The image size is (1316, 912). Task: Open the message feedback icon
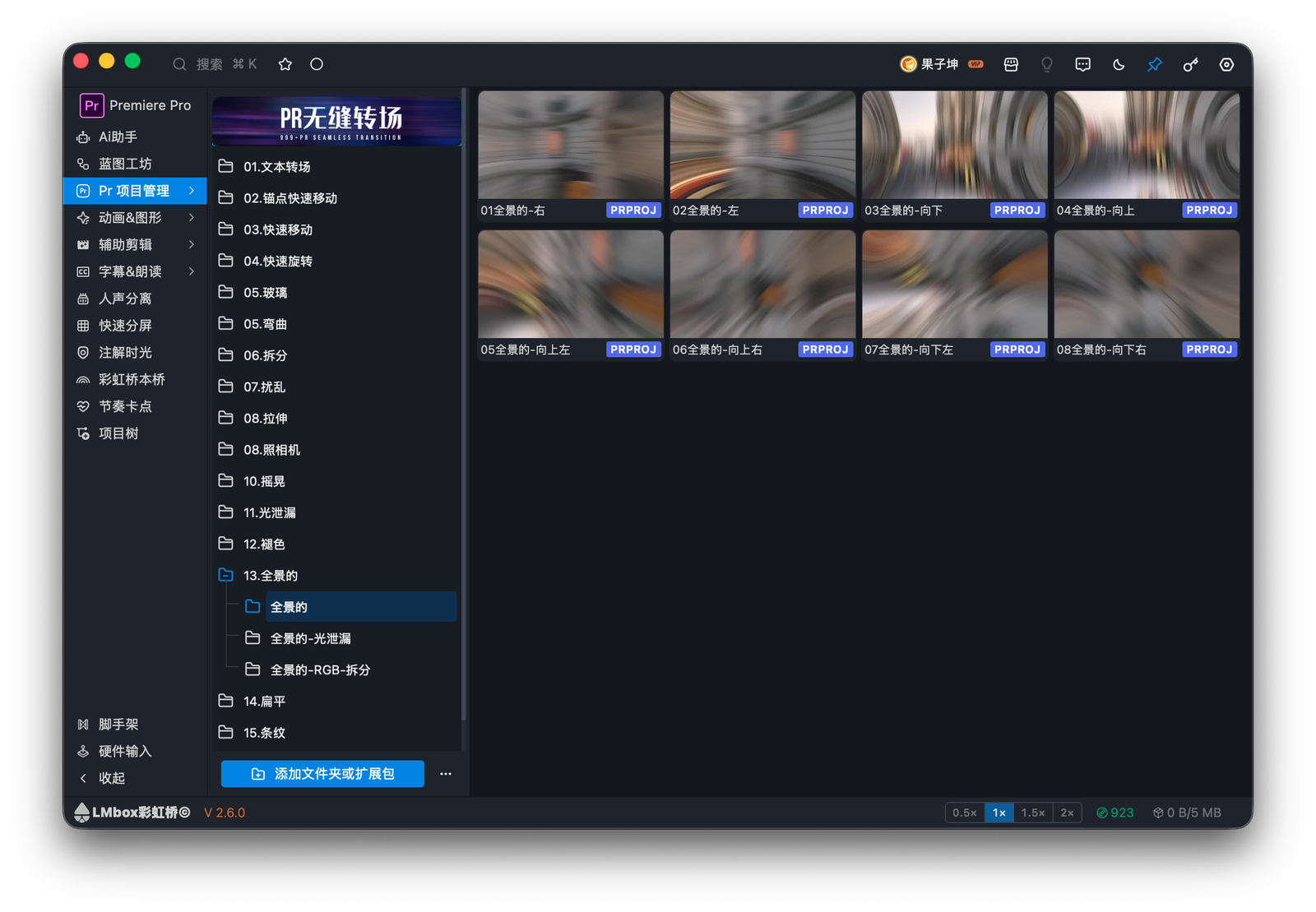pyautogui.click(x=1082, y=64)
